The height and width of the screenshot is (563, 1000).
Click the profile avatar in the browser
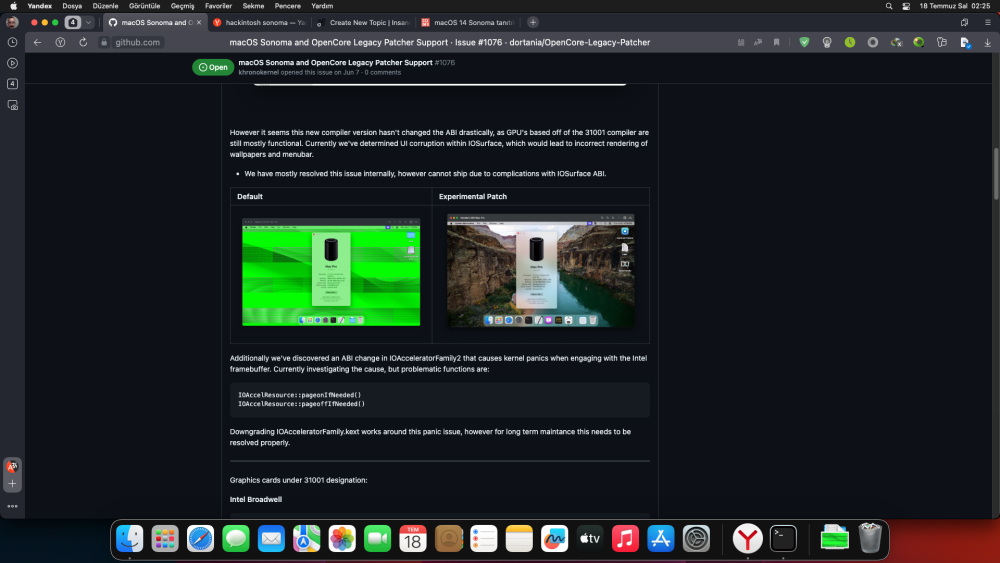(12, 22)
